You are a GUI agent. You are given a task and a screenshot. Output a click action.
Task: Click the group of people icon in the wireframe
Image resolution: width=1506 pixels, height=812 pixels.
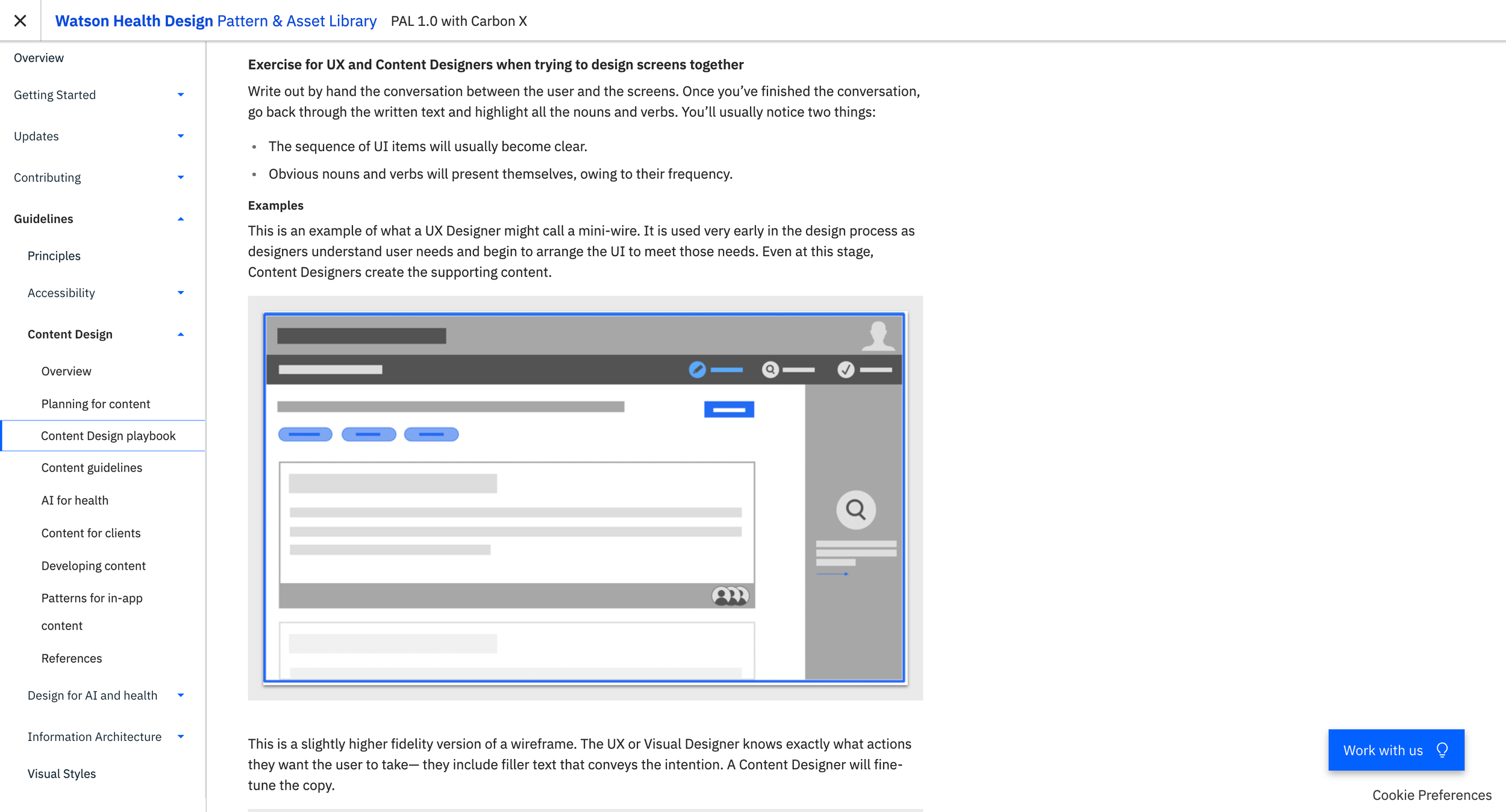(x=730, y=596)
